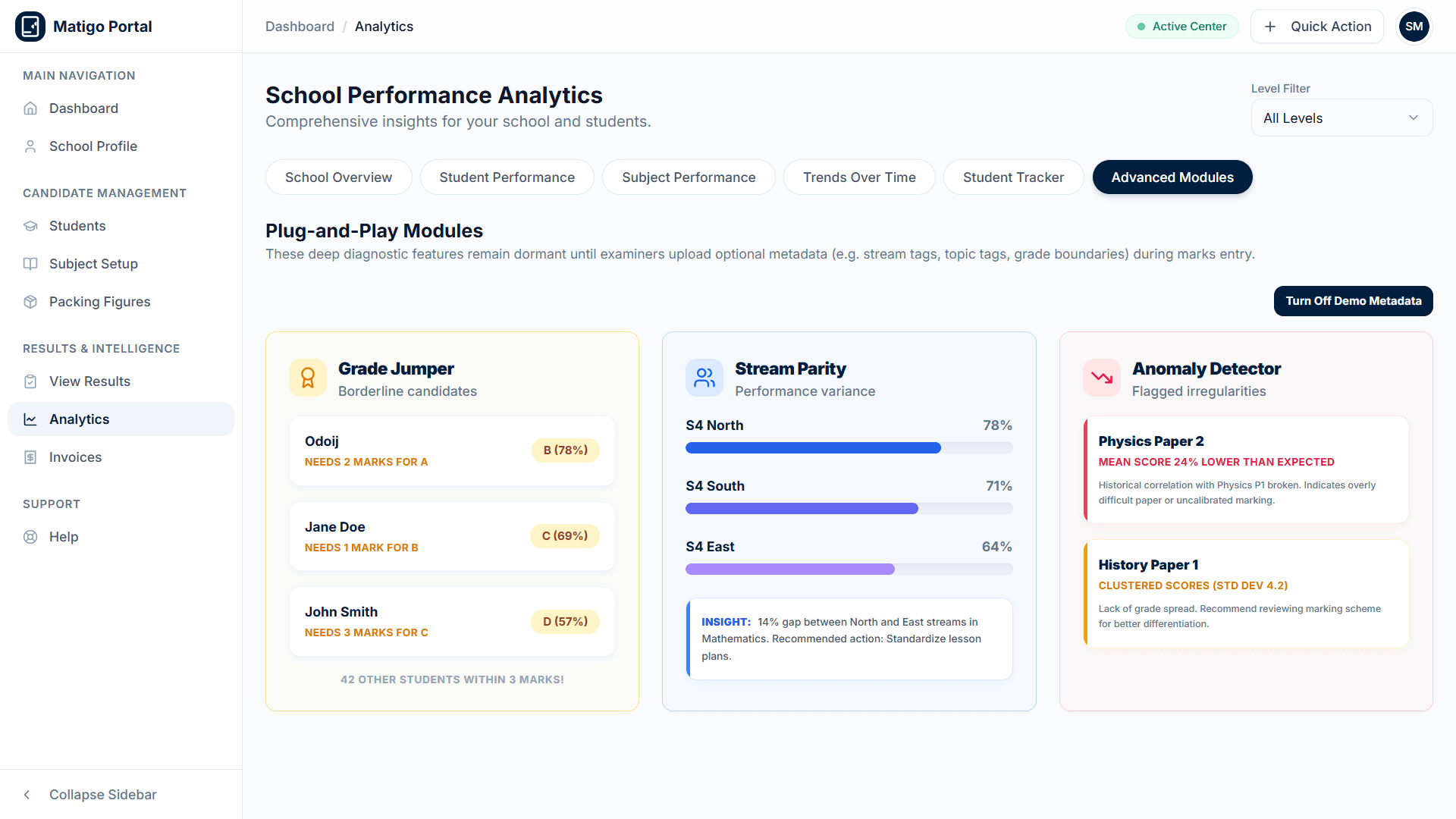Open Dashboard via its home icon
The height and width of the screenshot is (819, 1456).
pos(30,108)
